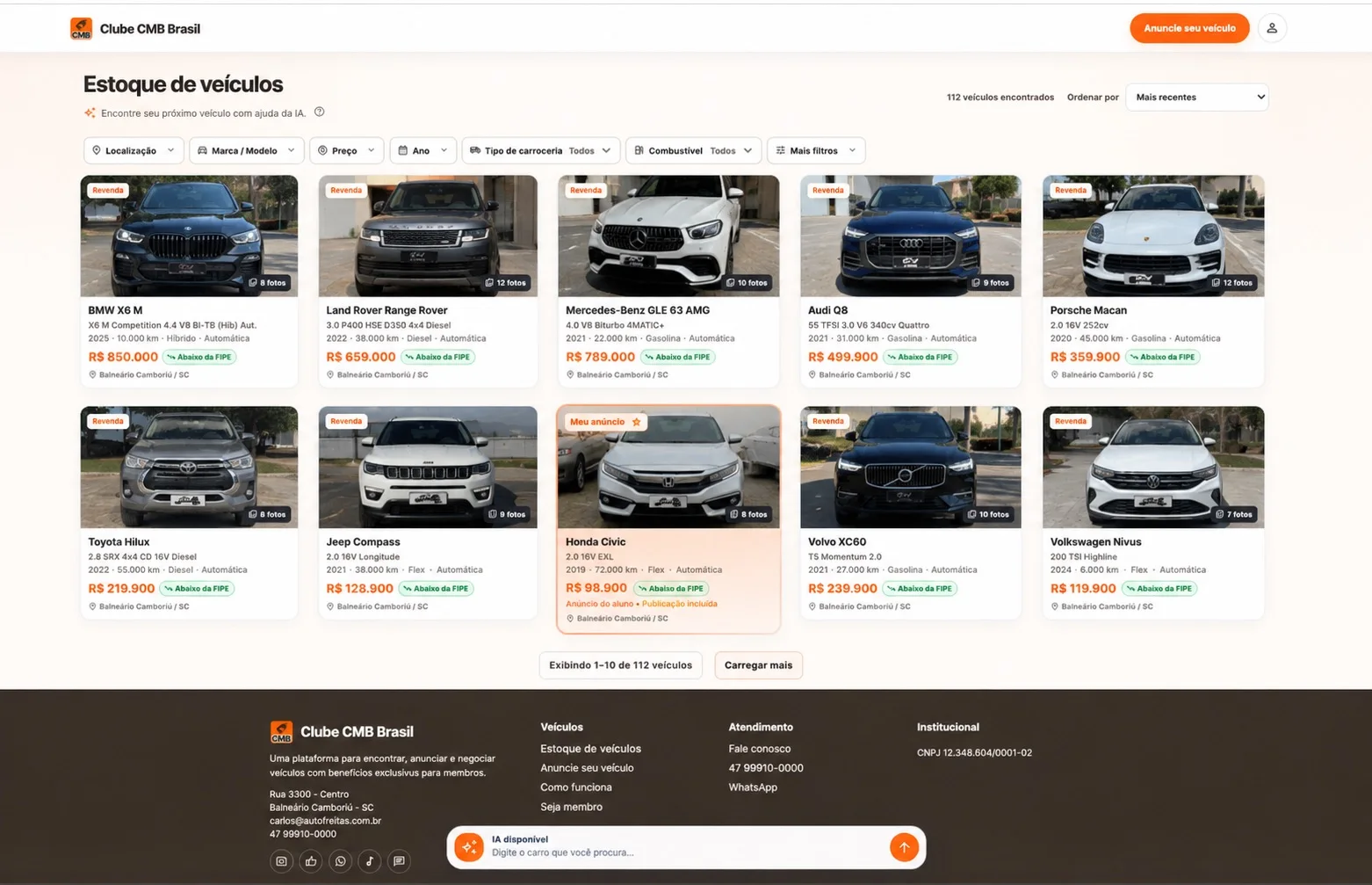Click the Abaixo da FIPE badge on Porsche Macan

[1162, 357]
